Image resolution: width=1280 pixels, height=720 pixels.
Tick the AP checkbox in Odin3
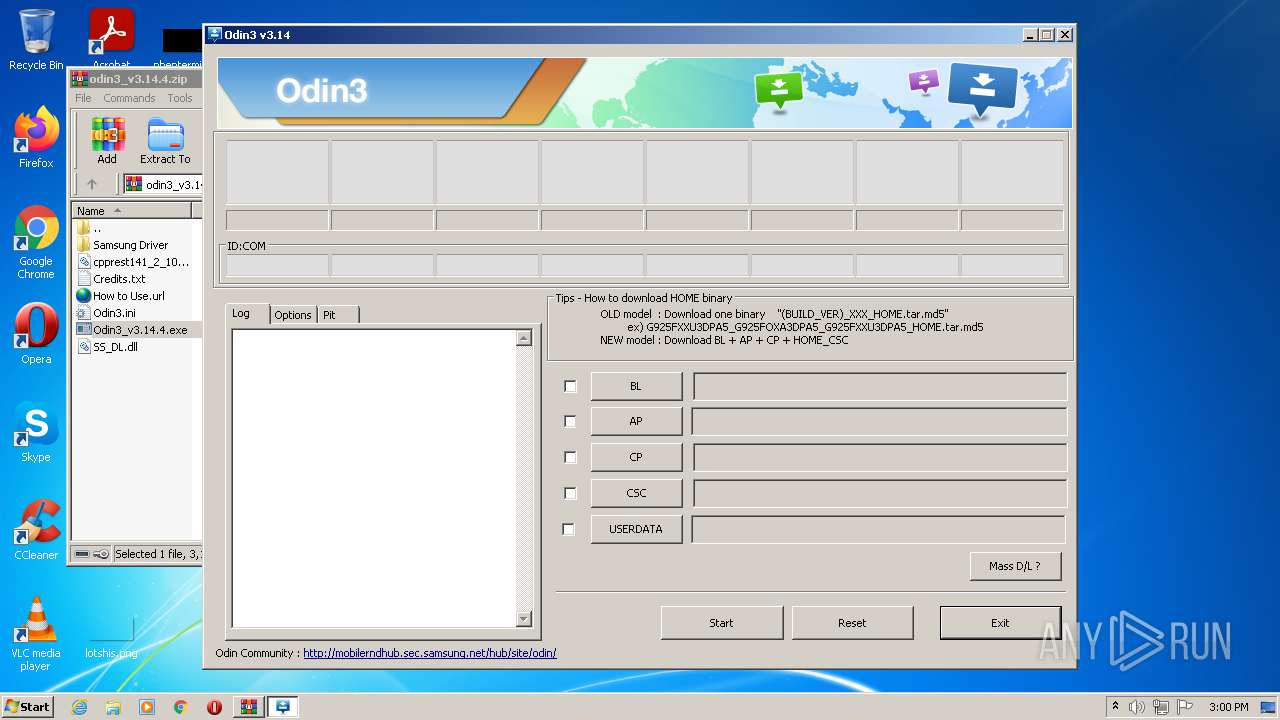click(570, 421)
